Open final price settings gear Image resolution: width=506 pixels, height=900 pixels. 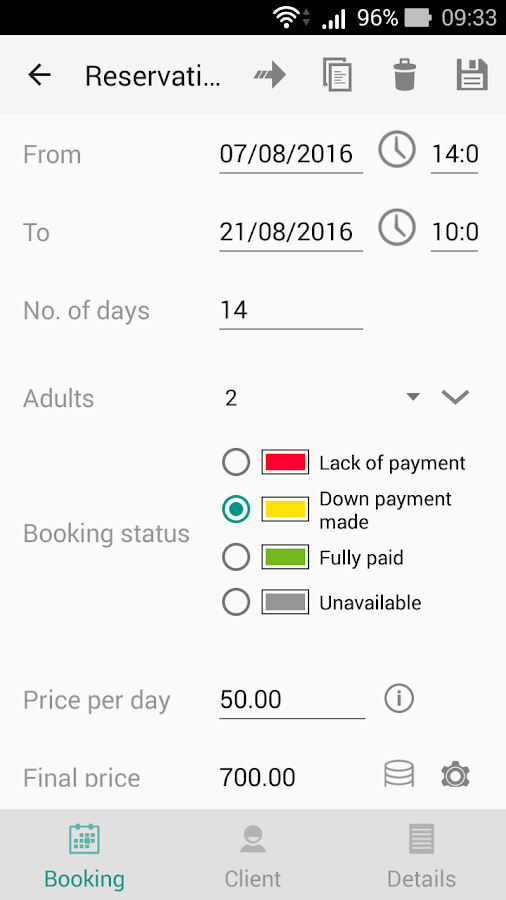[455, 775]
